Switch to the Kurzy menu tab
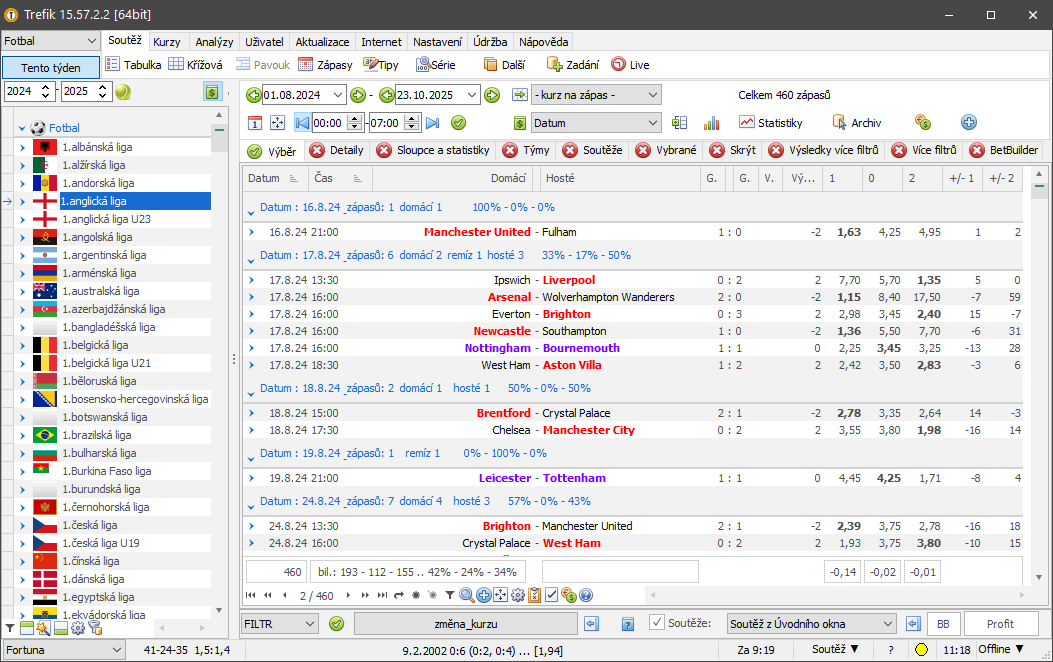The width and height of the screenshot is (1053, 662). coord(167,42)
